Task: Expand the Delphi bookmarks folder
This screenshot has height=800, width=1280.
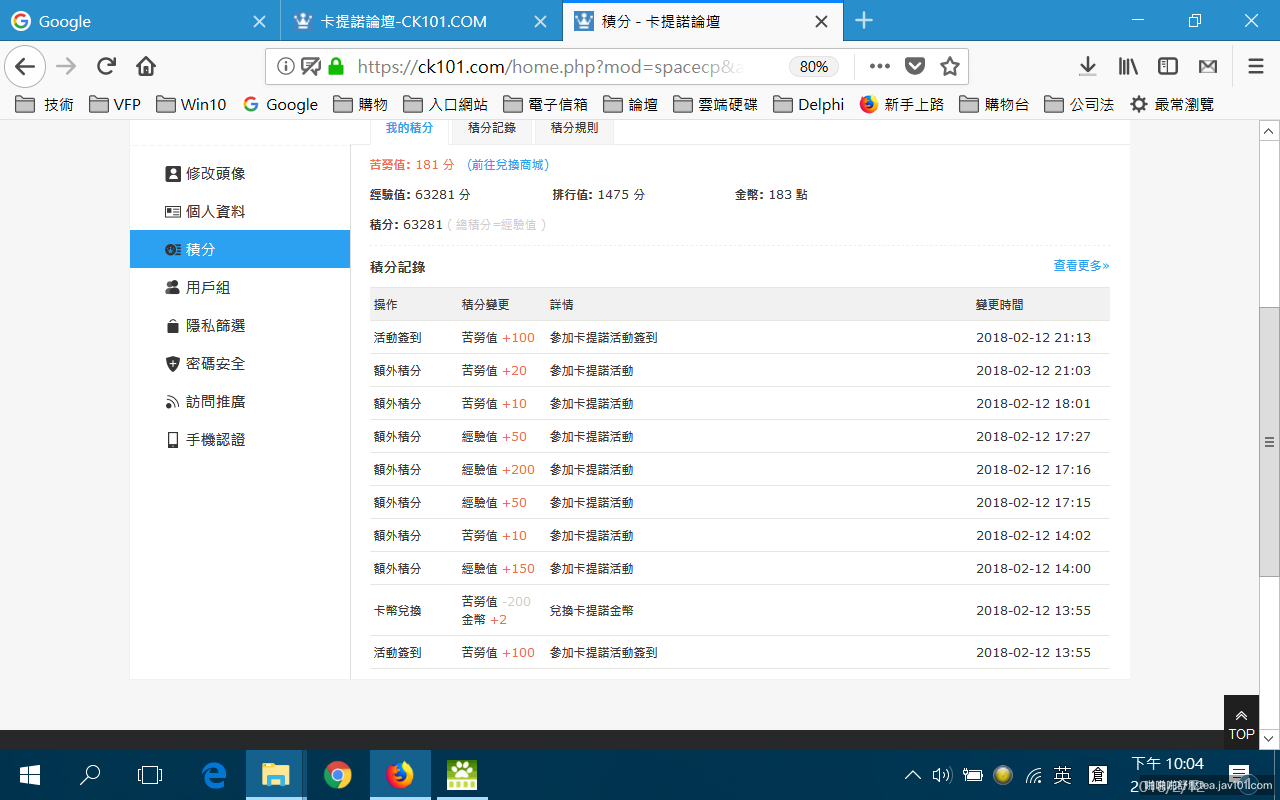Action: coord(808,104)
